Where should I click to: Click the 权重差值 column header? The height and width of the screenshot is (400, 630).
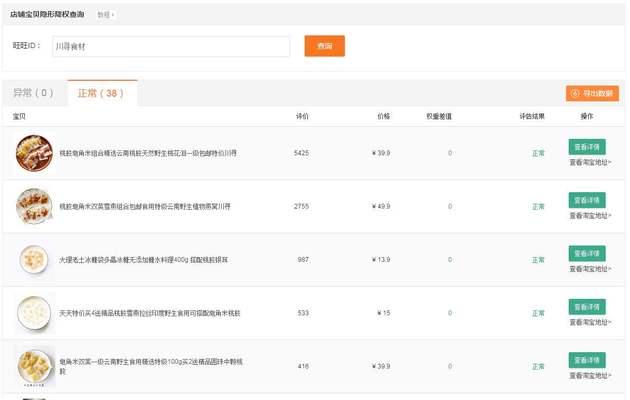pyautogui.click(x=439, y=116)
